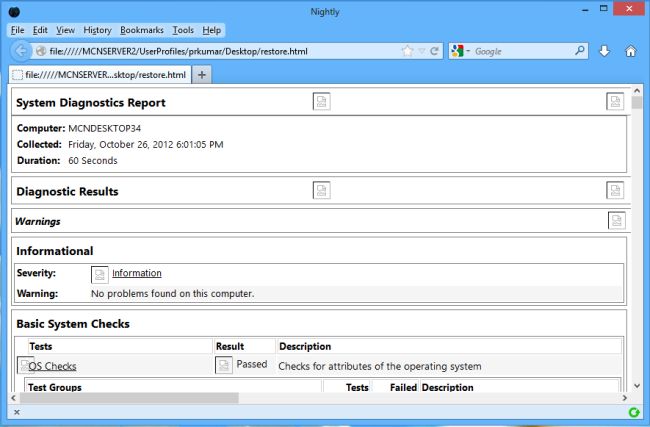Bookmark this page with the star icon
Viewport: 650px width, 427px height.
(407, 51)
